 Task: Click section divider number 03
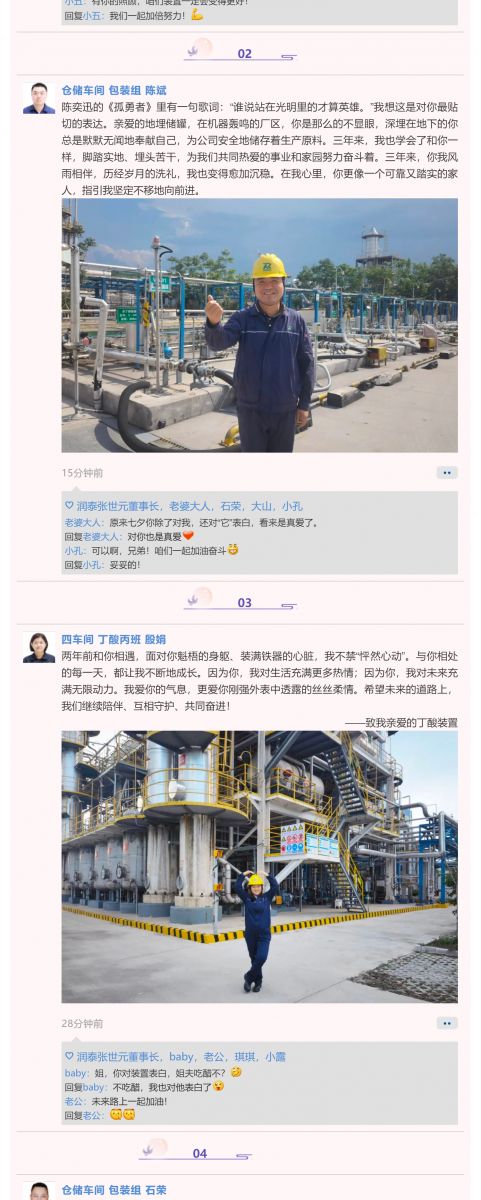244,603
